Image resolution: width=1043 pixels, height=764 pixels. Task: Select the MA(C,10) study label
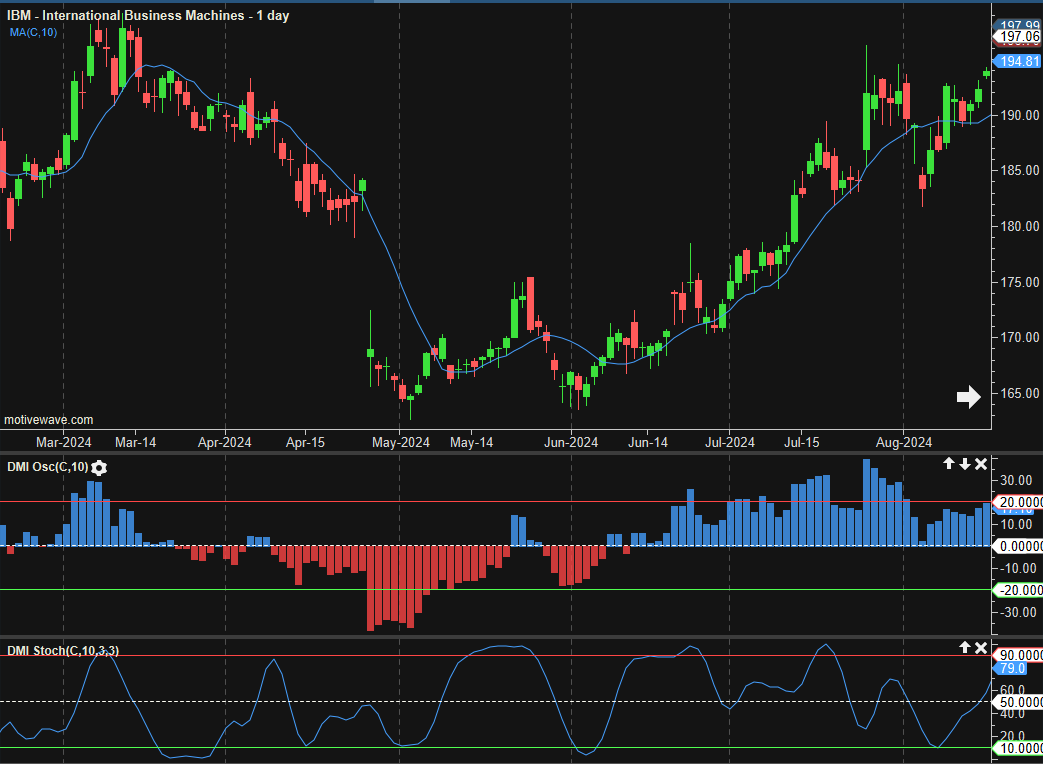pyautogui.click(x=33, y=33)
